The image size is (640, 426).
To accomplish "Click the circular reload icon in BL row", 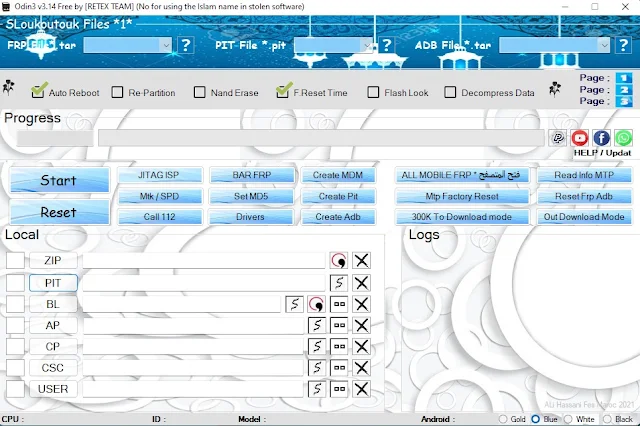I will (316, 304).
